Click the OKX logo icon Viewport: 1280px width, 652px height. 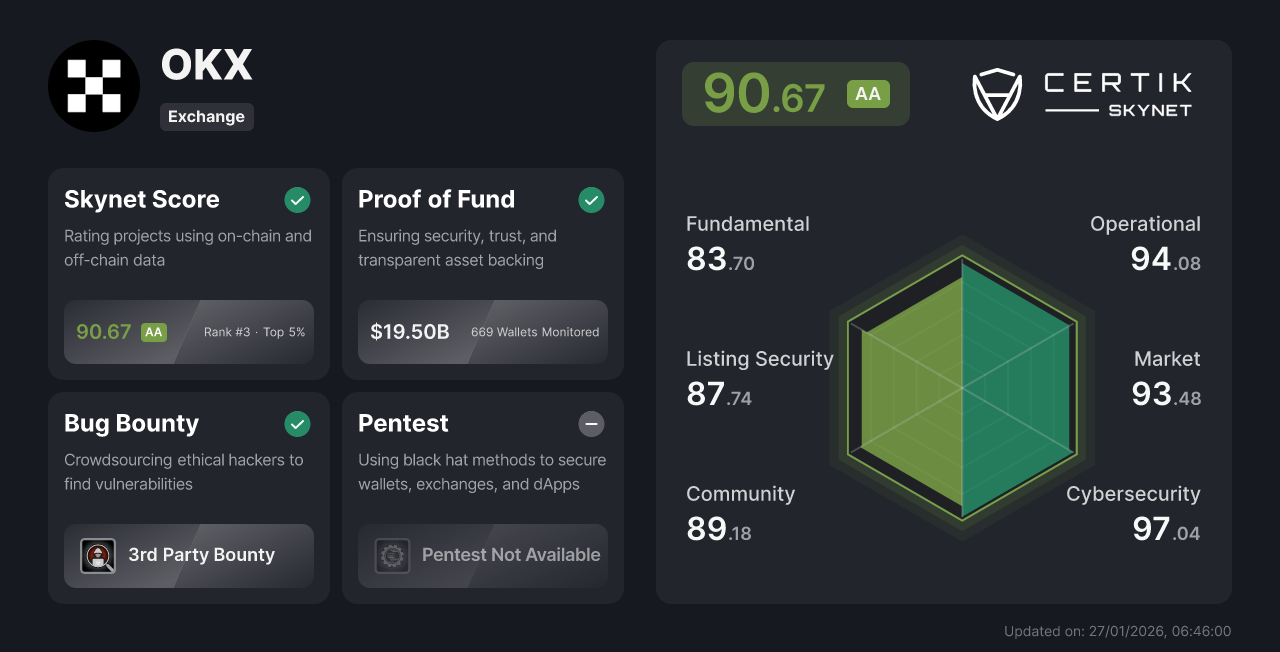coord(94,86)
